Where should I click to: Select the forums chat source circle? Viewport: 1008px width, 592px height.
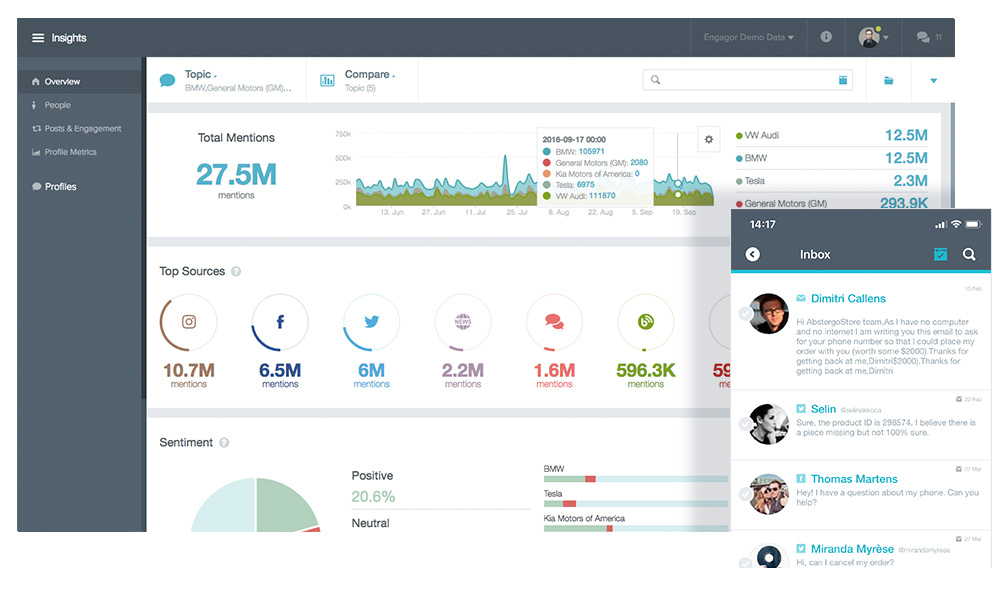point(554,322)
